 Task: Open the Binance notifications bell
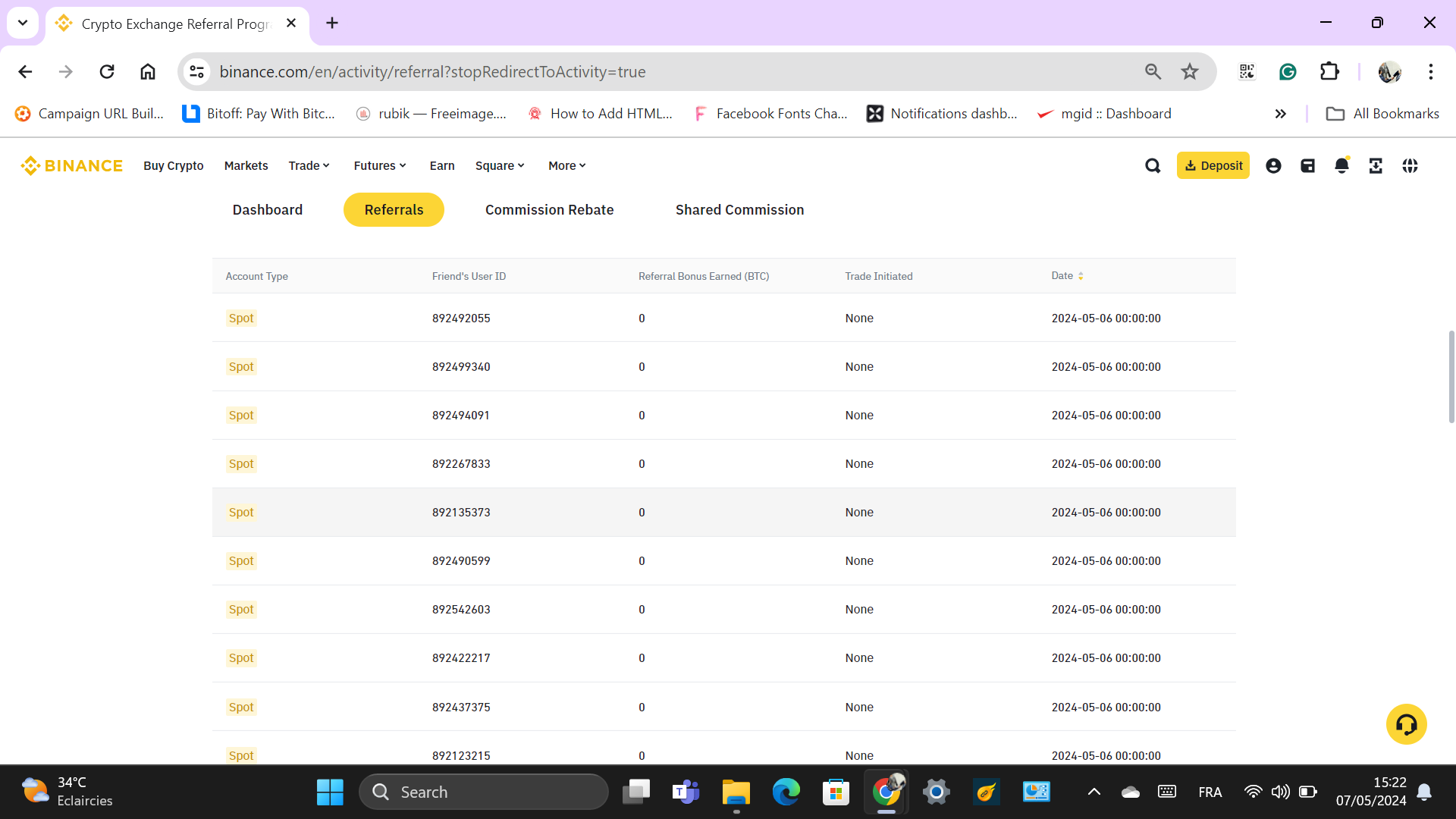[1341, 165]
